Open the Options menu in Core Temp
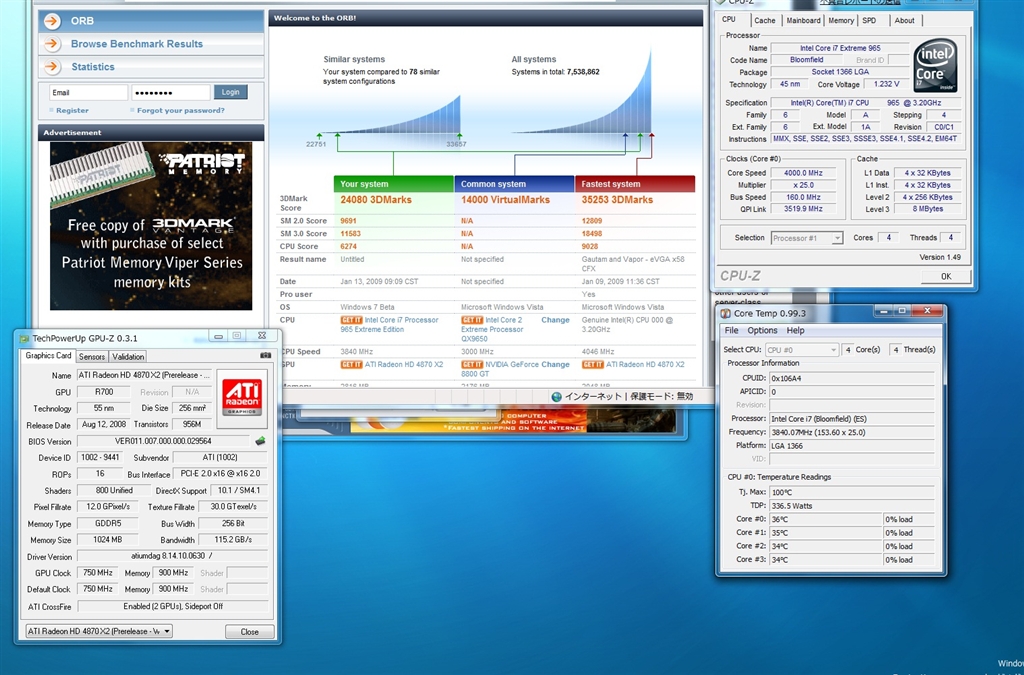Image resolution: width=1024 pixels, height=675 pixels. [x=762, y=330]
